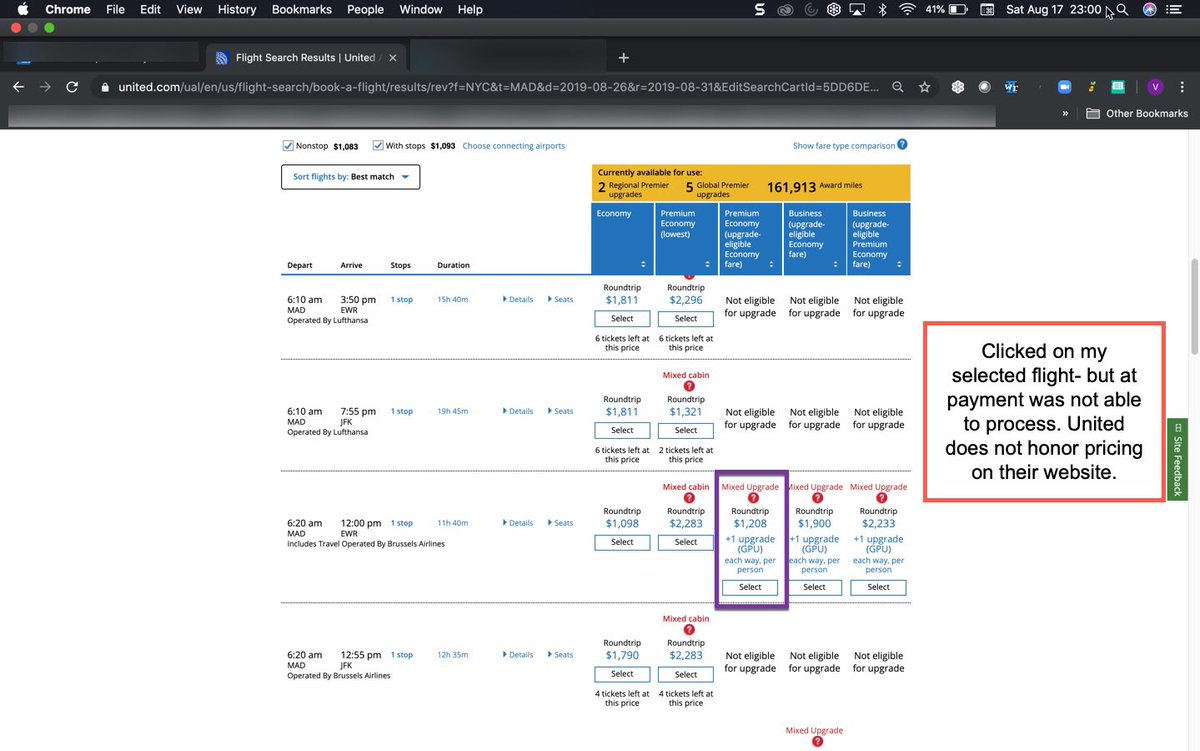Open the People menu
This screenshot has width=1200, height=751.
point(365,9)
